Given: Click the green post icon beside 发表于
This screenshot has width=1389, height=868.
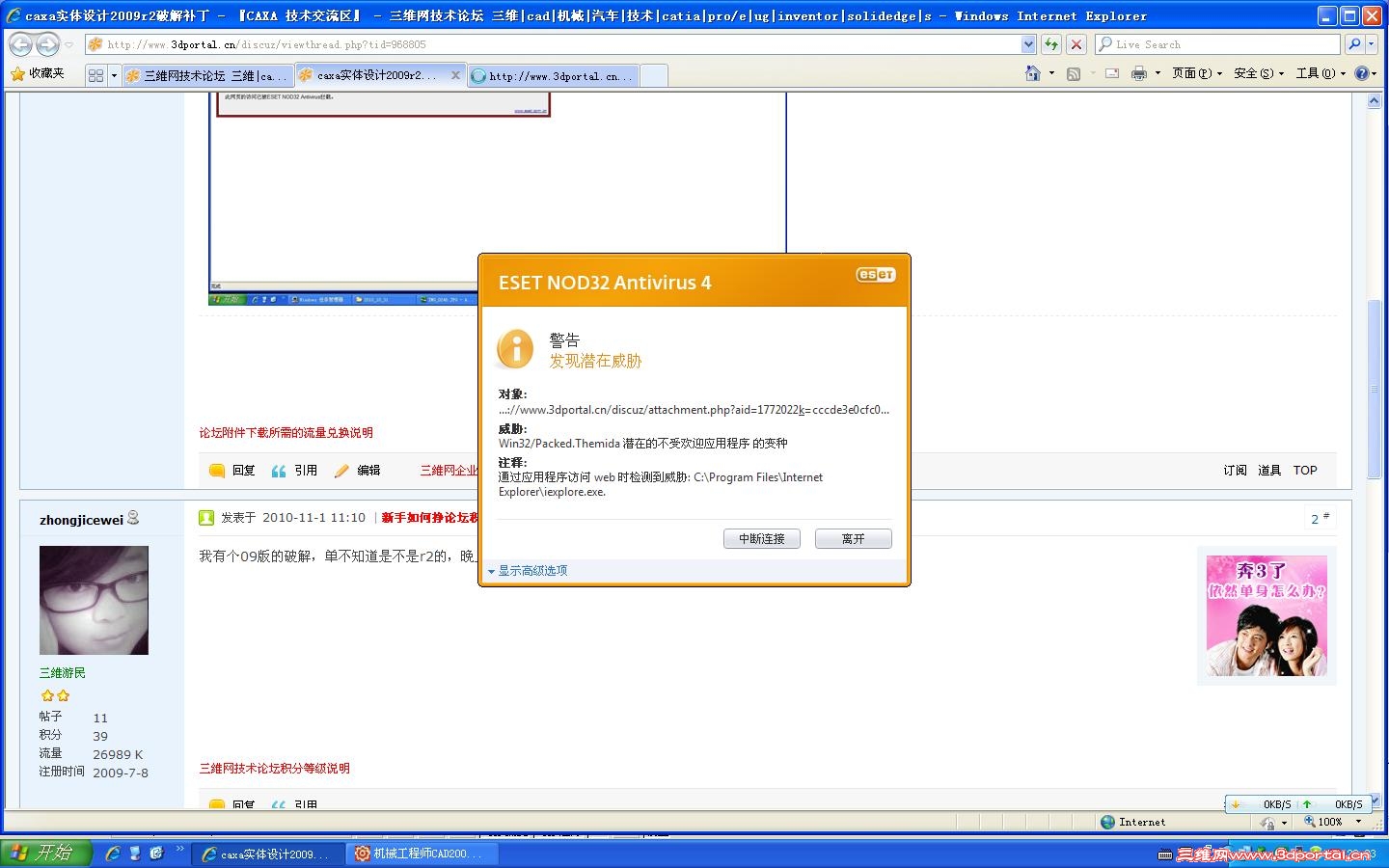Looking at the screenshot, I should pos(206,518).
